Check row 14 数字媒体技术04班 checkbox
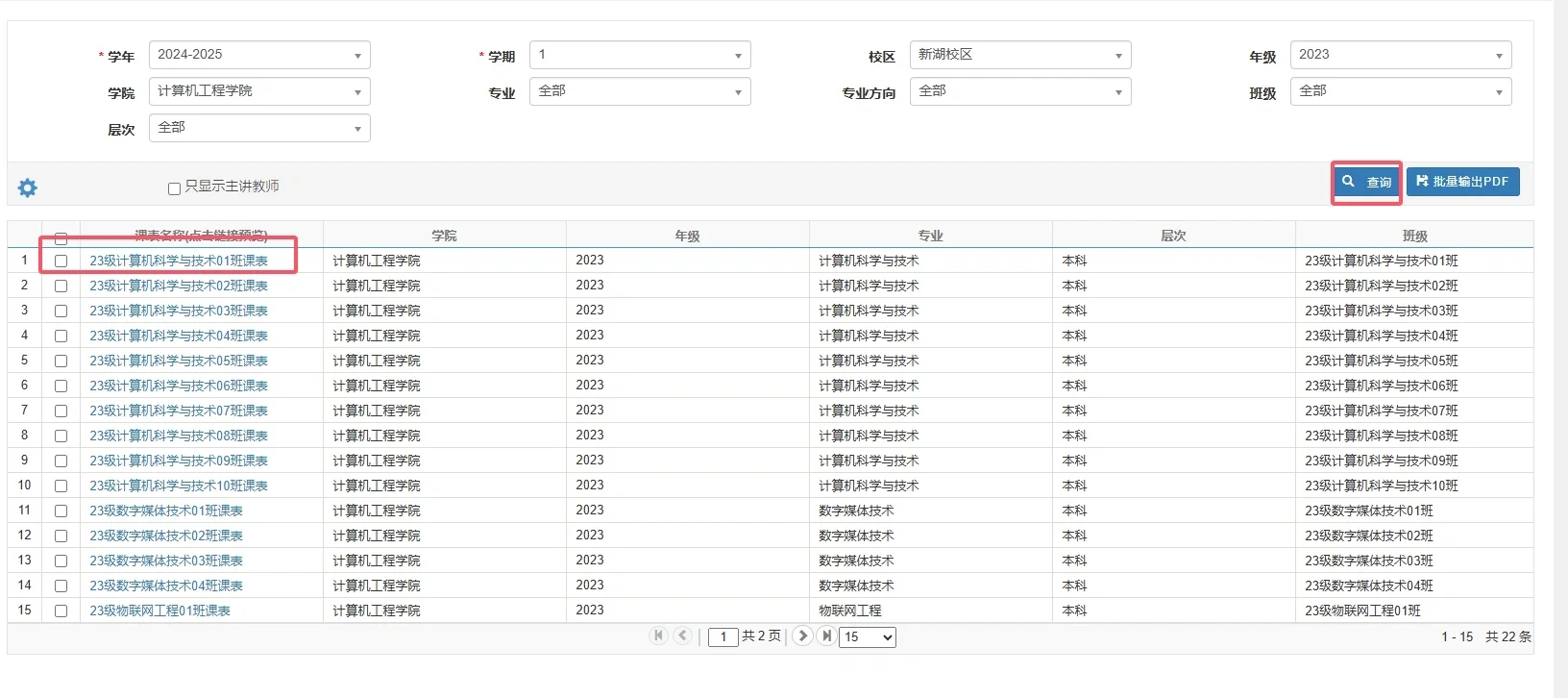Image resolution: width=1568 pixels, height=698 pixels. pos(61,586)
